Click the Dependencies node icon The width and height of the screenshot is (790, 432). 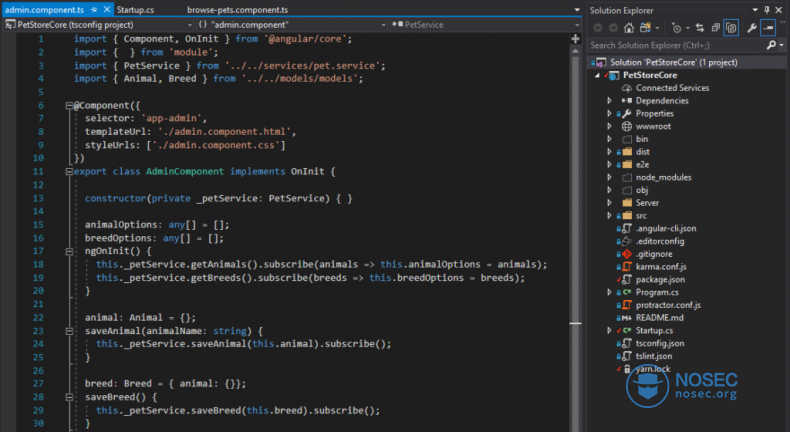coord(627,101)
